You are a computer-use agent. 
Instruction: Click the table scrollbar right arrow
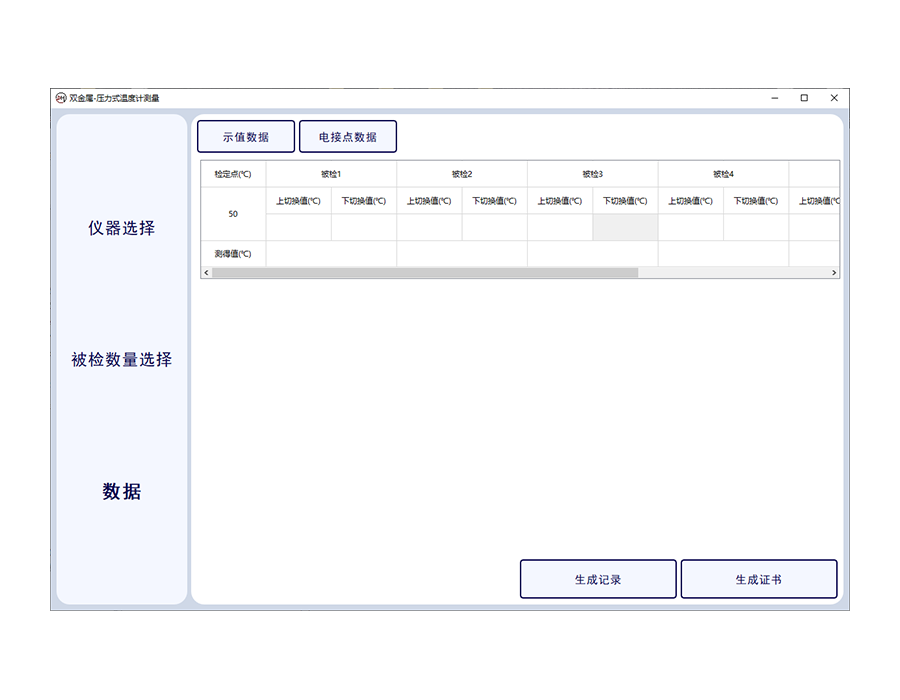(x=834, y=272)
